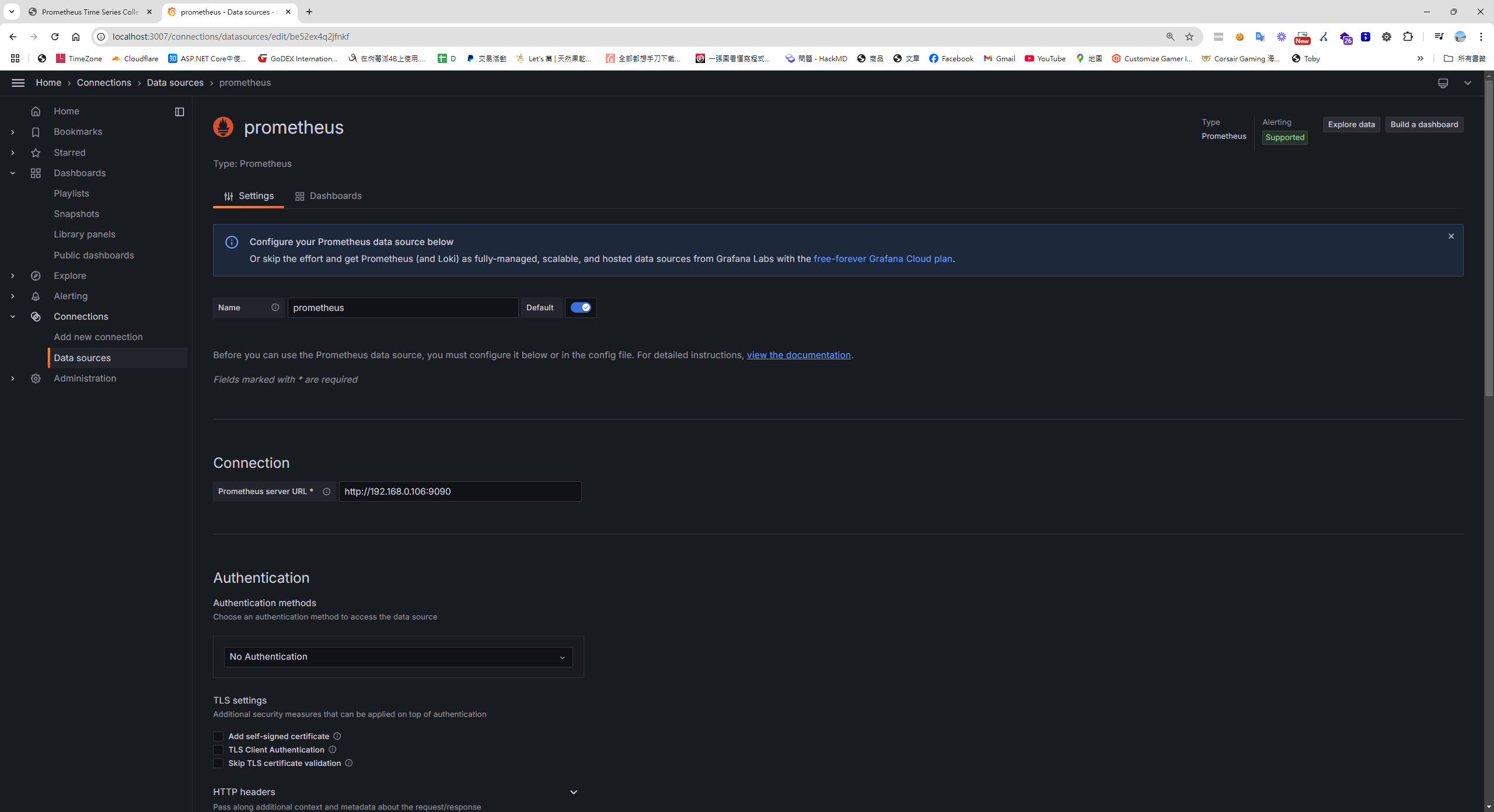Screen dimensions: 1494x812
Task: Click the Alerting bell icon
Action: (x=36, y=296)
